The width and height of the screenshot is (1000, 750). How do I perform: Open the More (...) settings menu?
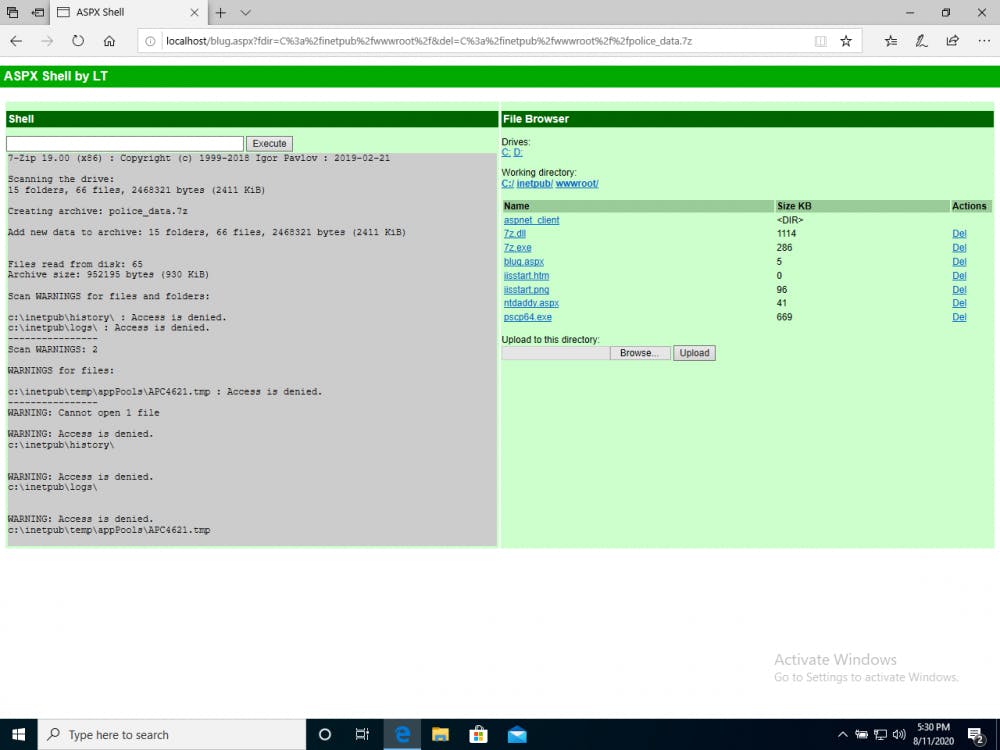coord(984,41)
